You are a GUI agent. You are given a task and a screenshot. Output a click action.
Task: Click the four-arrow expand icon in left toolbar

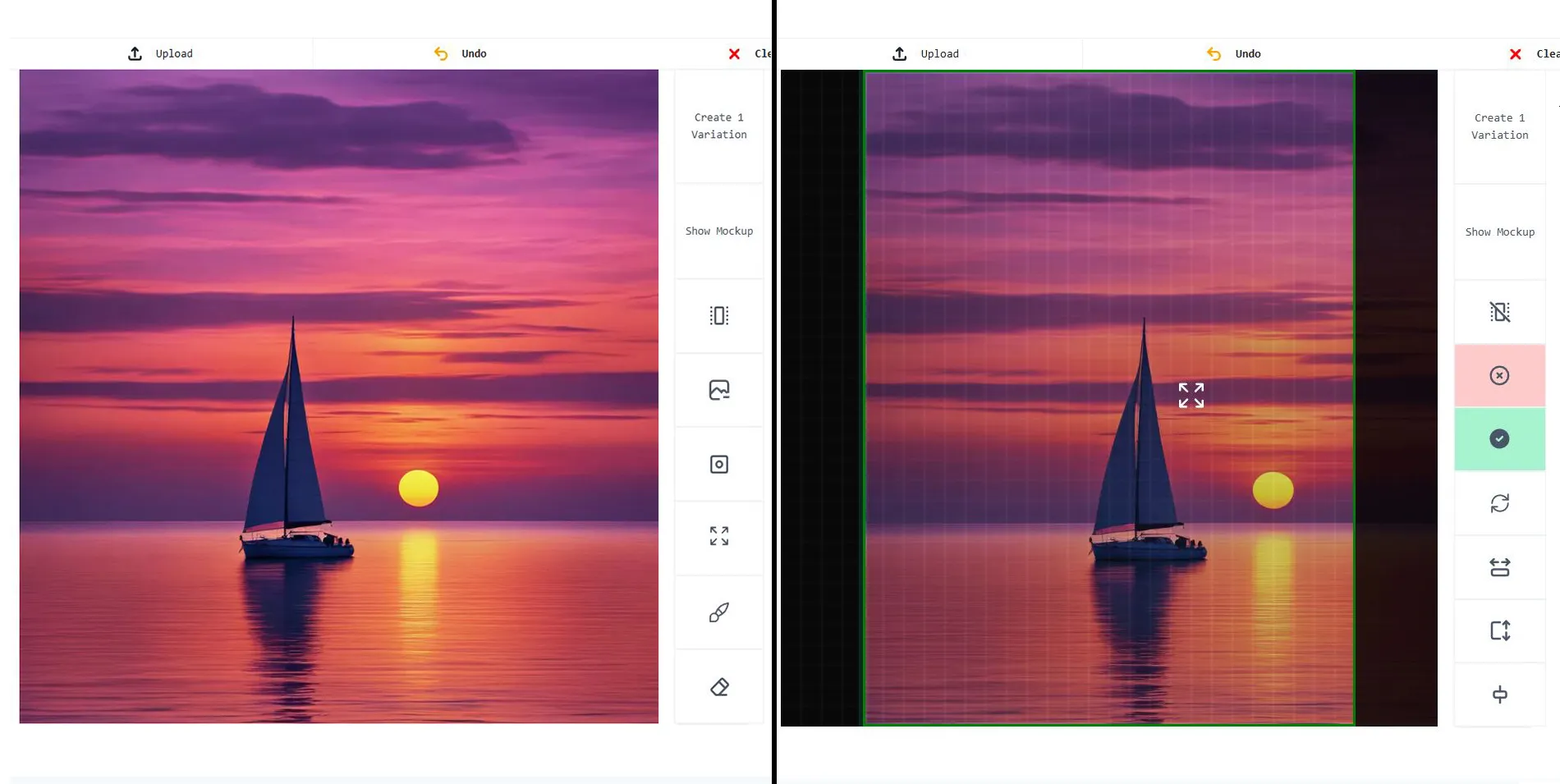(718, 536)
